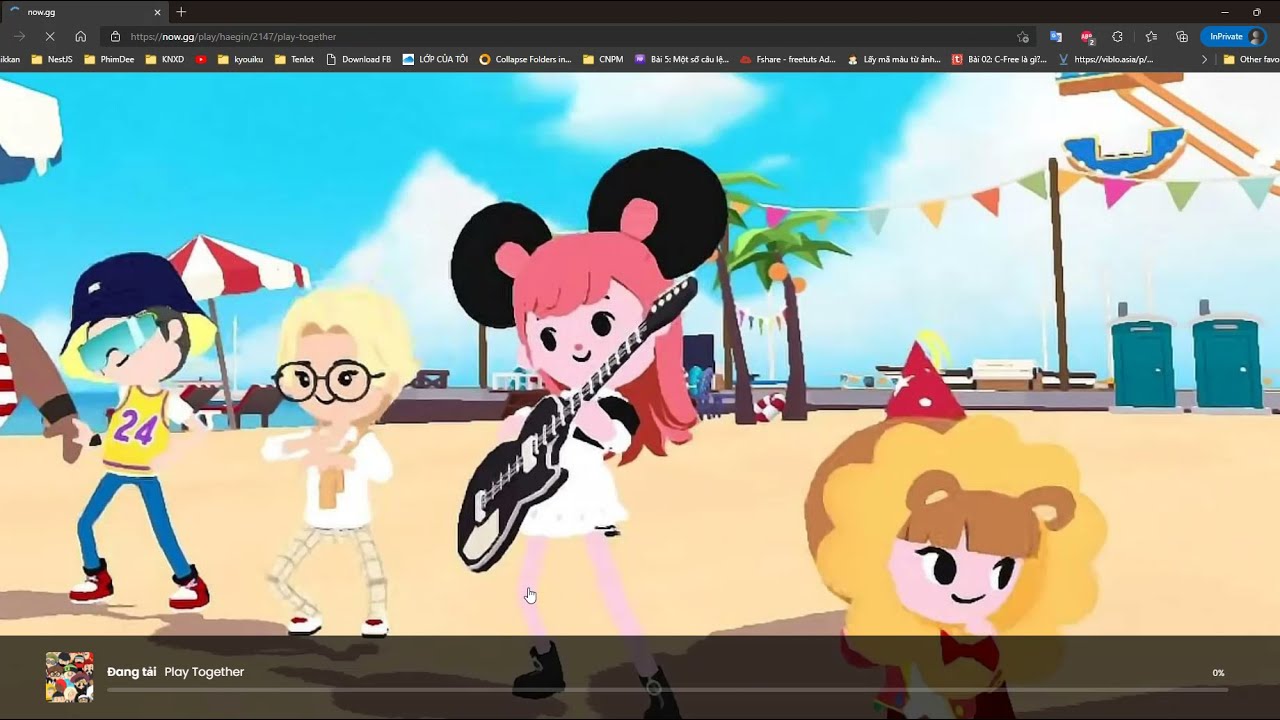Click the address bar URL
1280x720 pixels.
coord(233,36)
